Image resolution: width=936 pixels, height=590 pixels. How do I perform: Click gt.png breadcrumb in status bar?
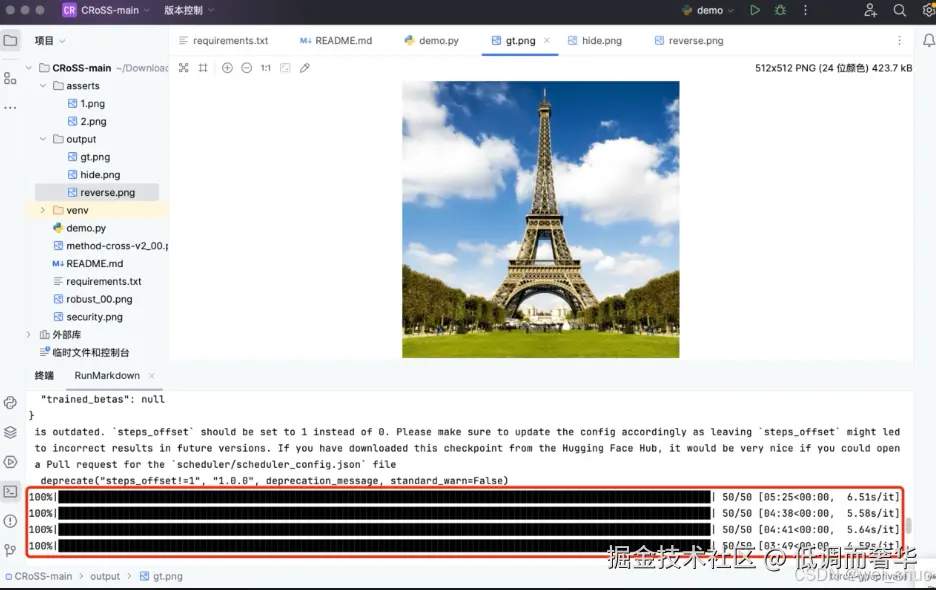pos(161,576)
